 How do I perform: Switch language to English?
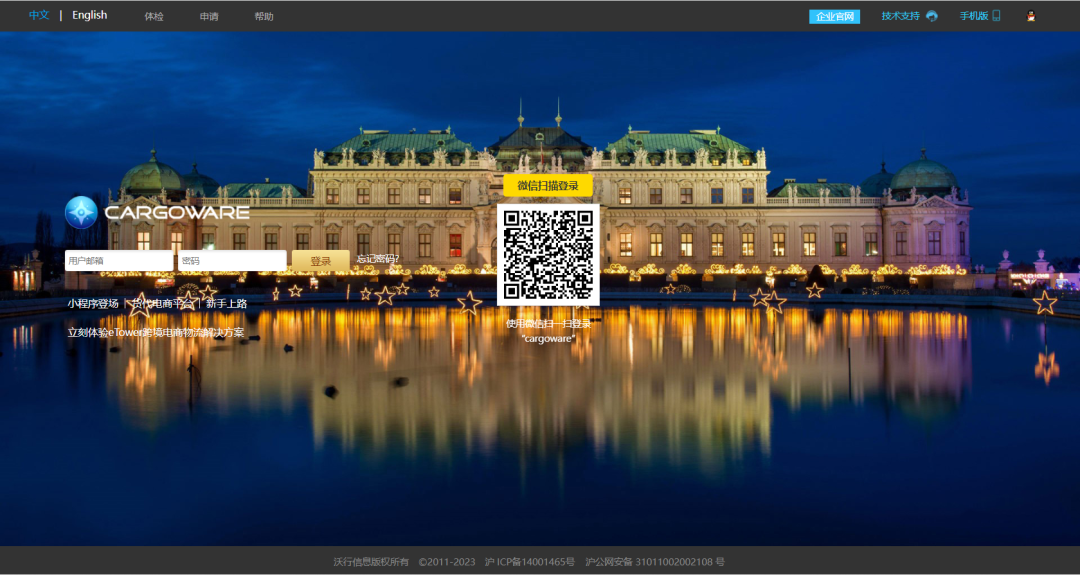(89, 16)
